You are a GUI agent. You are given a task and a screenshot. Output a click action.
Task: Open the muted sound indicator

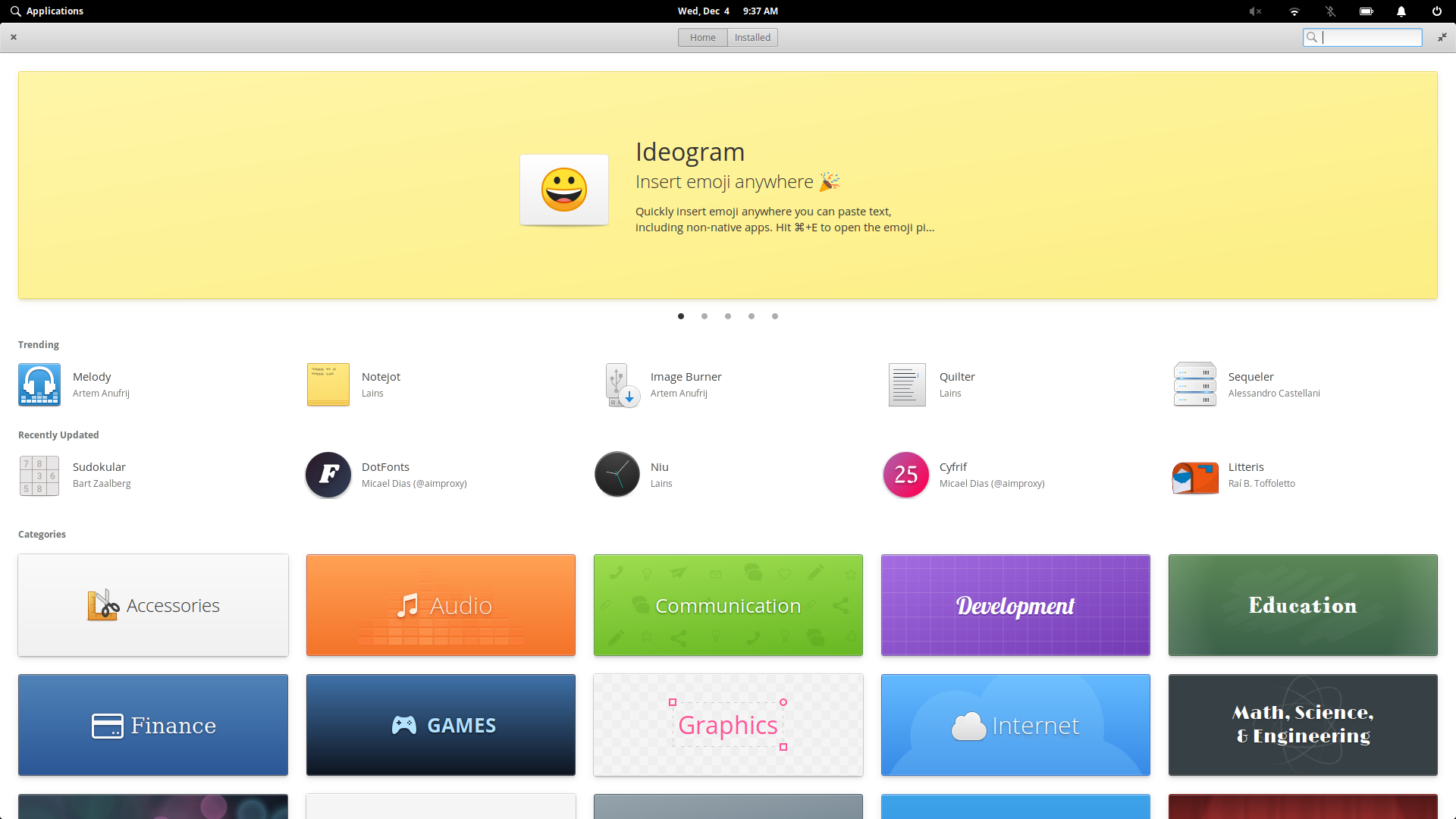pos(1255,11)
